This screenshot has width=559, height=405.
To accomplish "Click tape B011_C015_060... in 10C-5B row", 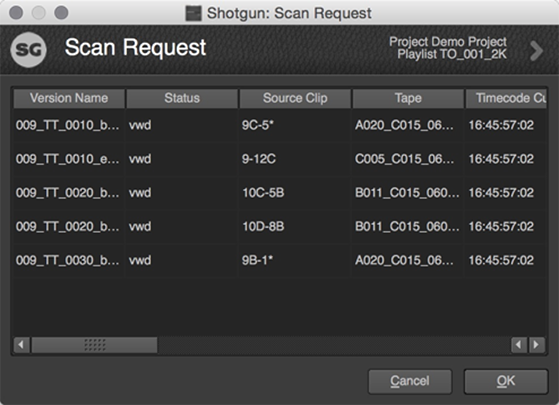I will click(x=407, y=193).
